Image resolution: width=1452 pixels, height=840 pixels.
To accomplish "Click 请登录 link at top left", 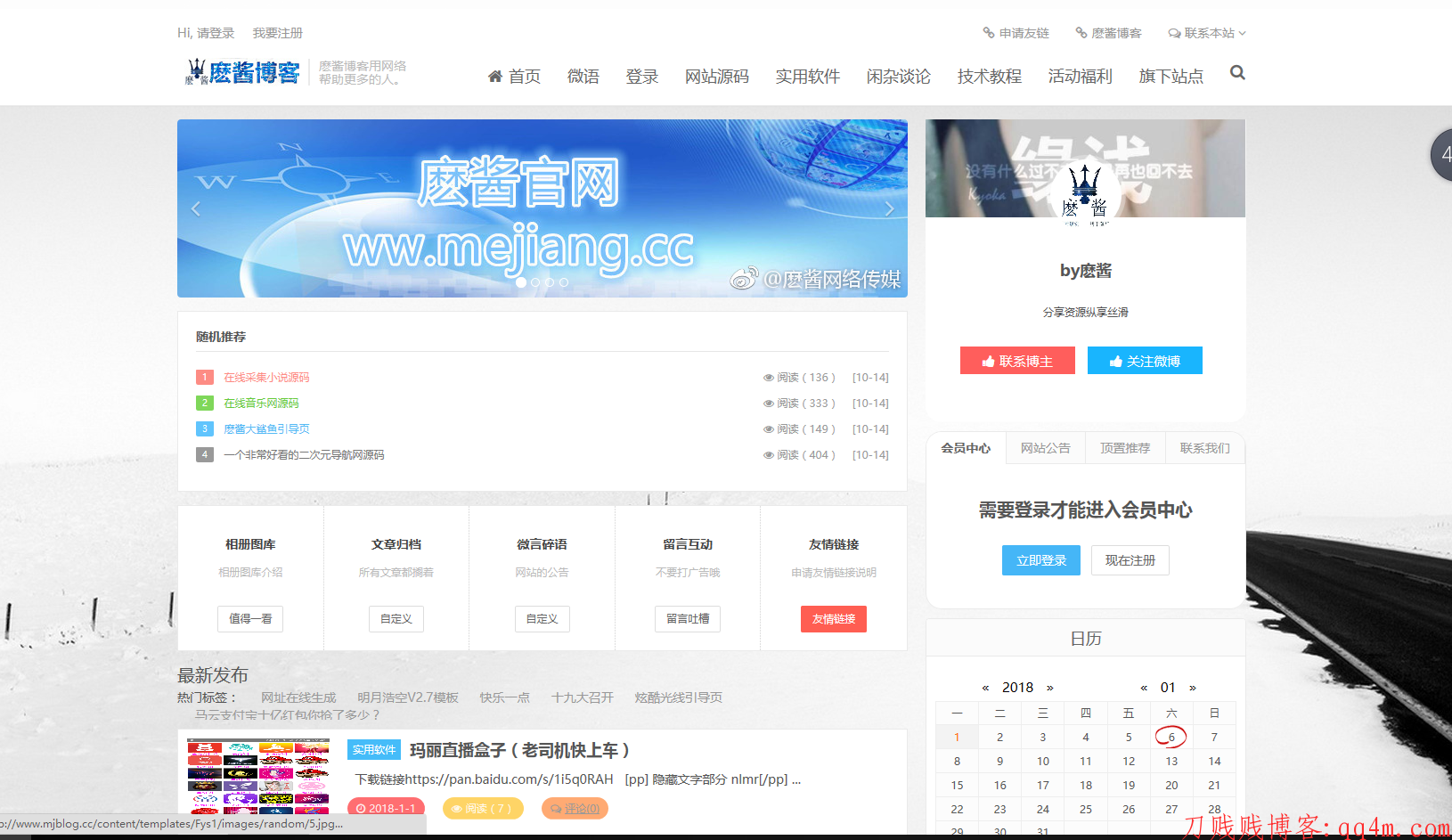I will tap(216, 33).
